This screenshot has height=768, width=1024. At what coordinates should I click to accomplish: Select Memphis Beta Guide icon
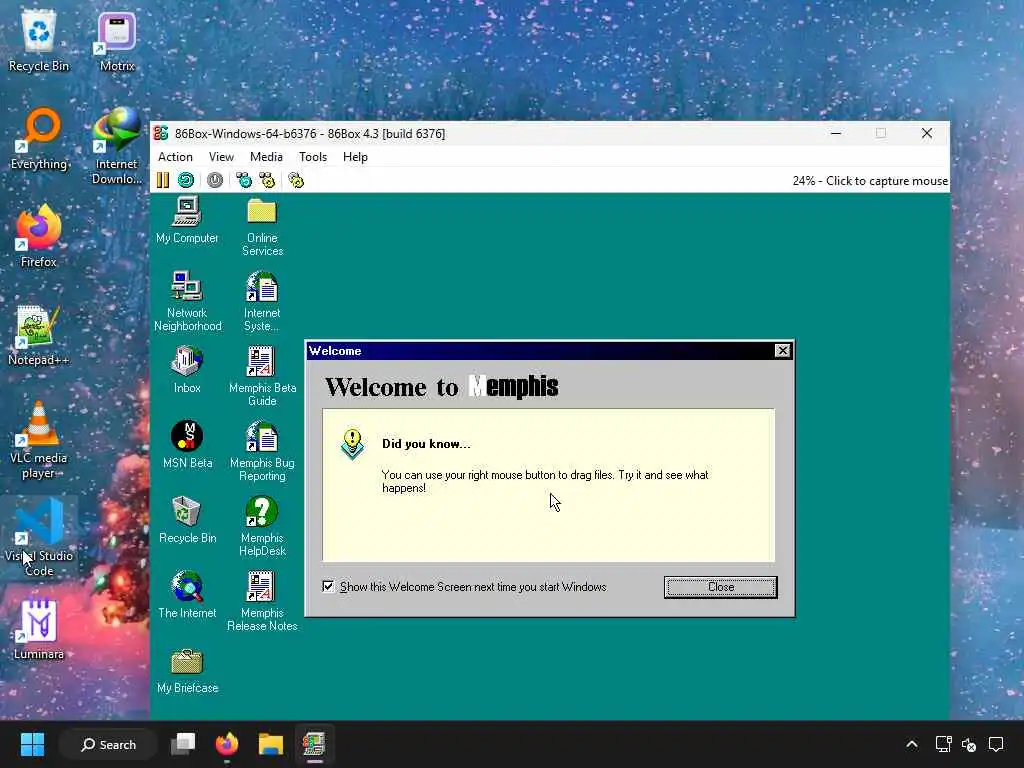coord(262,376)
